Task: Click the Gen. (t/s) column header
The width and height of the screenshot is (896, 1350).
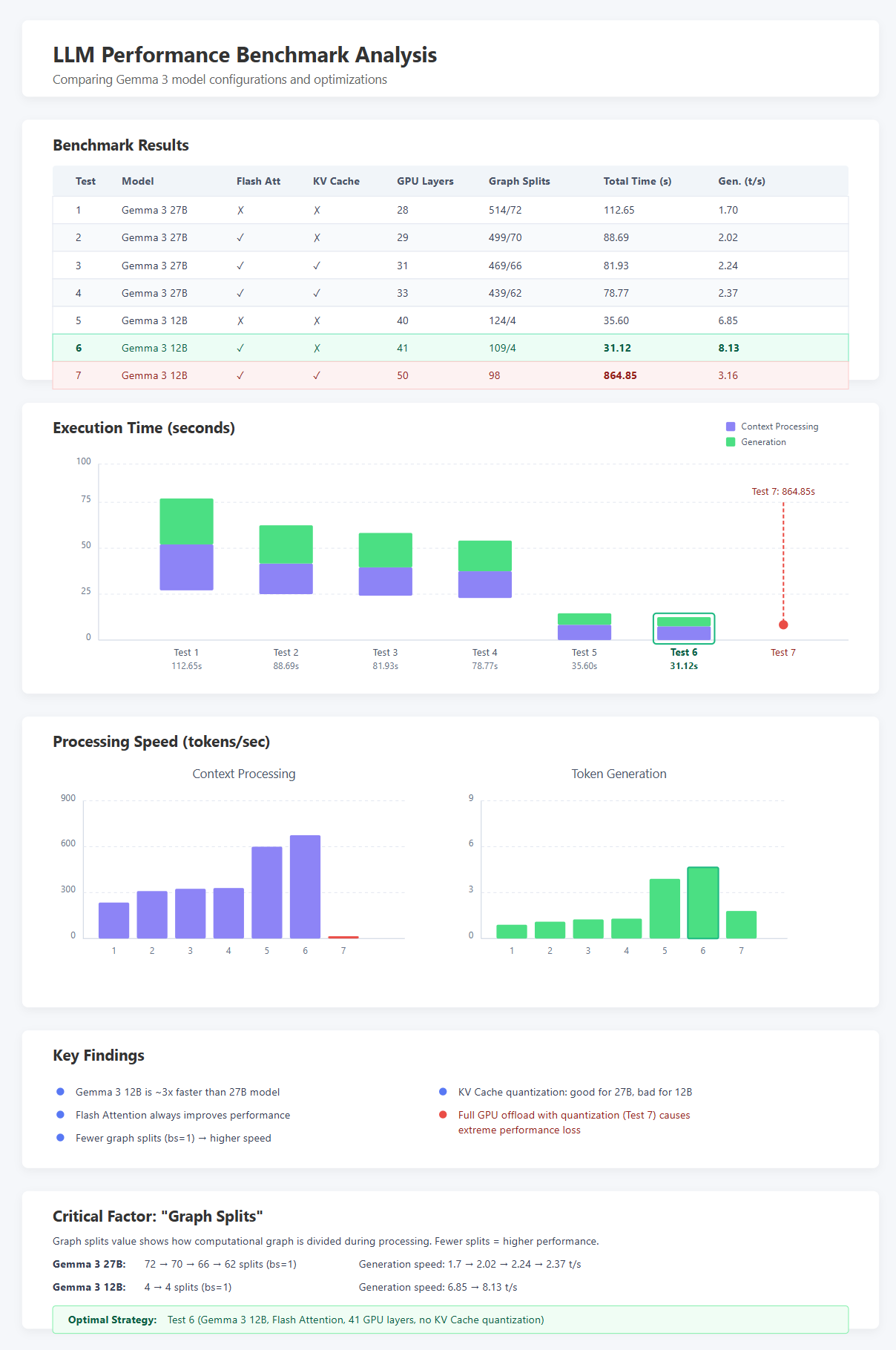Action: click(742, 181)
